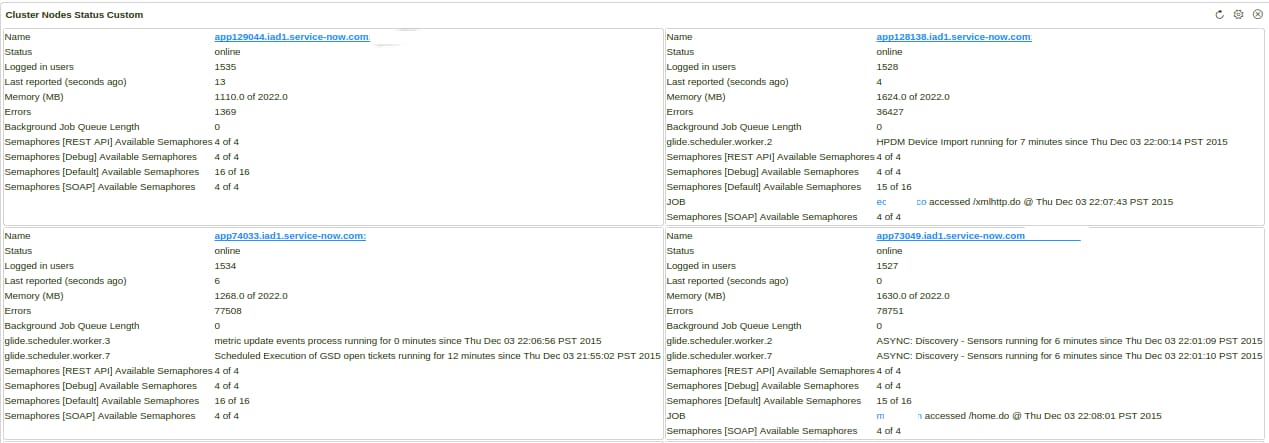Close the Cluster Nodes Status widget
The width and height of the screenshot is (1269, 443).
click(x=1257, y=15)
